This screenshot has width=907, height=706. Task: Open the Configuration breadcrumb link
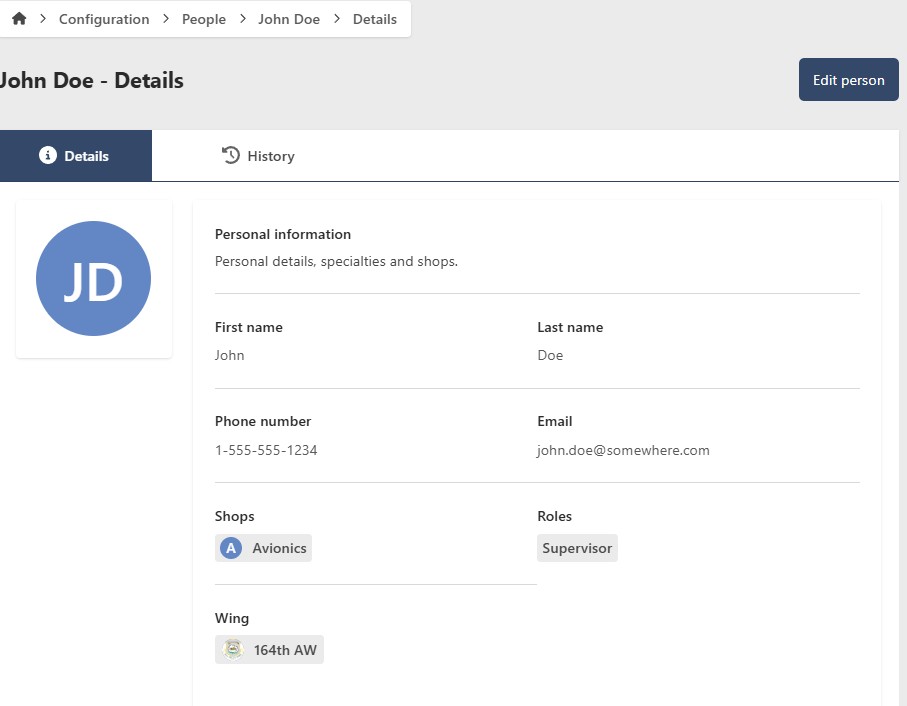pos(103,18)
